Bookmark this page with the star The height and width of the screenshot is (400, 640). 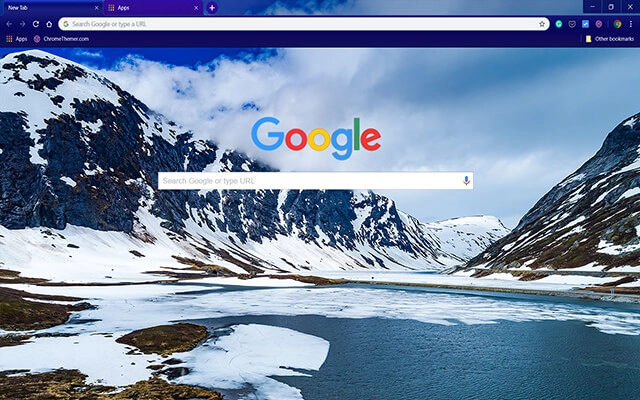[x=542, y=23]
